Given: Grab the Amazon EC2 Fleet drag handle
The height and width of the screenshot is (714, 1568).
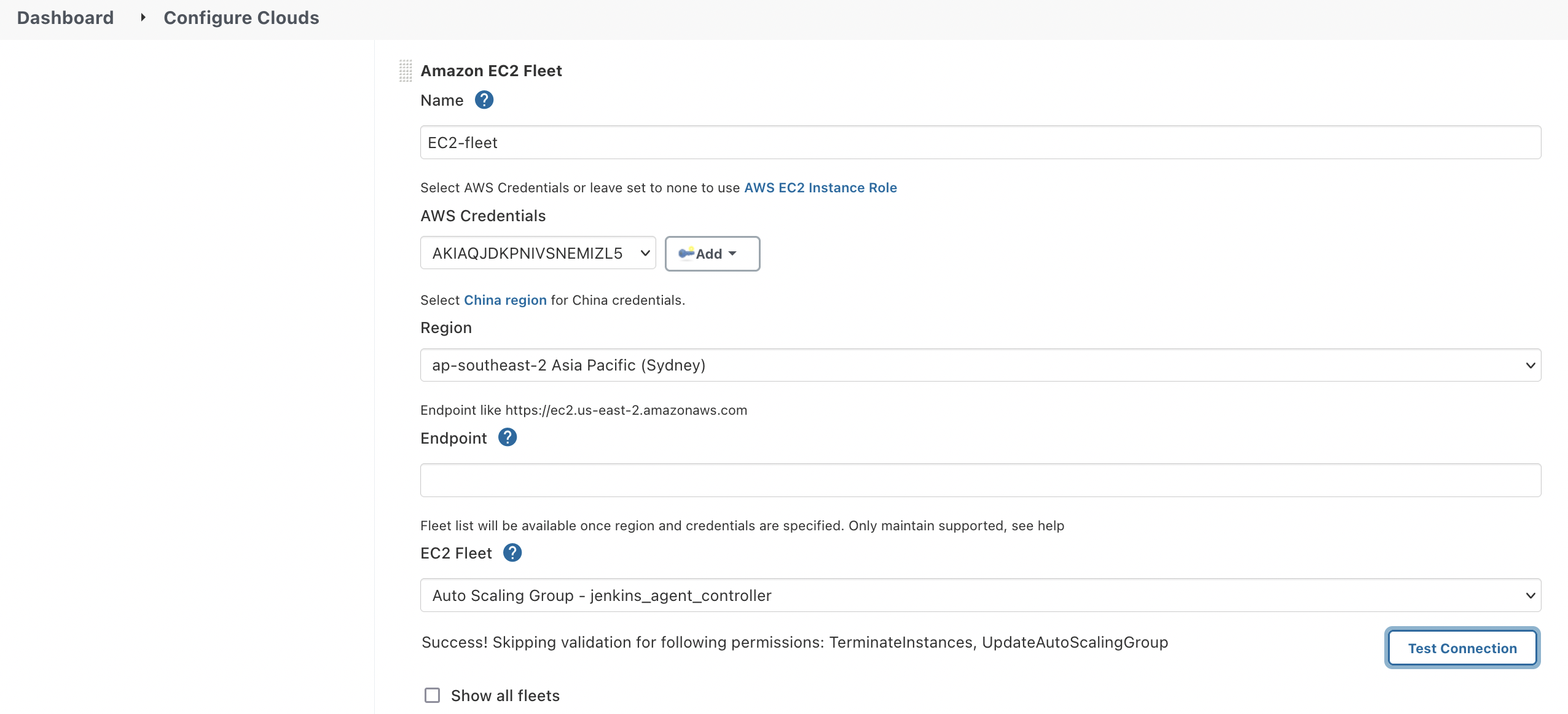Looking at the screenshot, I should pyautogui.click(x=406, y=71).
